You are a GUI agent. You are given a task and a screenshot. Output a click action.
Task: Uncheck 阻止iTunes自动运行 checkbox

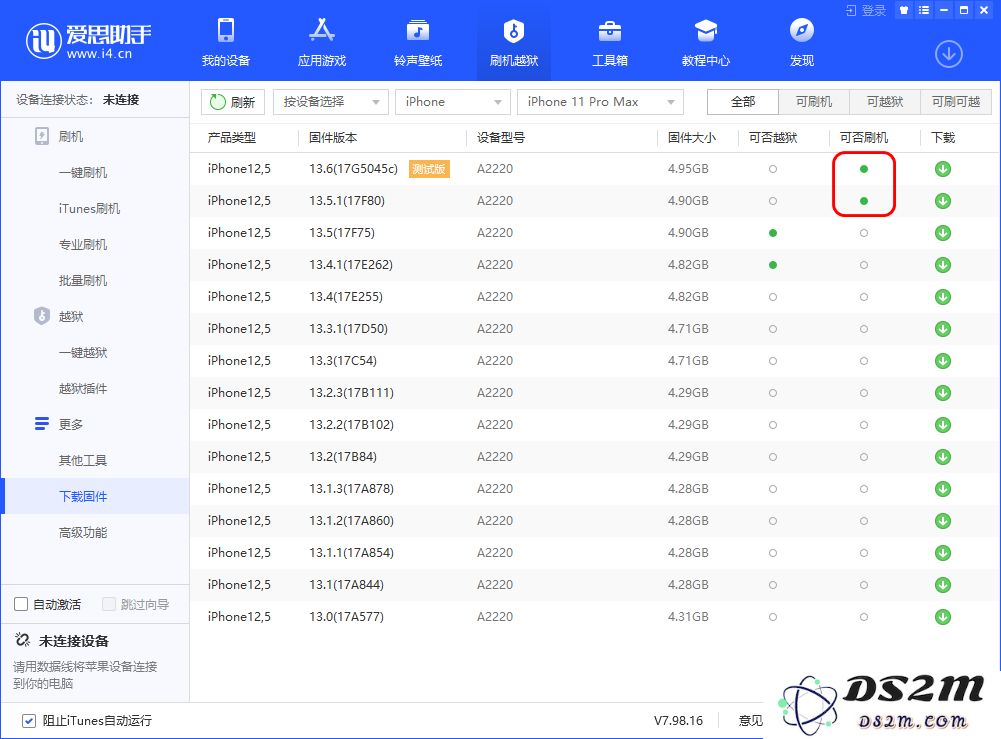pos(29,720)
